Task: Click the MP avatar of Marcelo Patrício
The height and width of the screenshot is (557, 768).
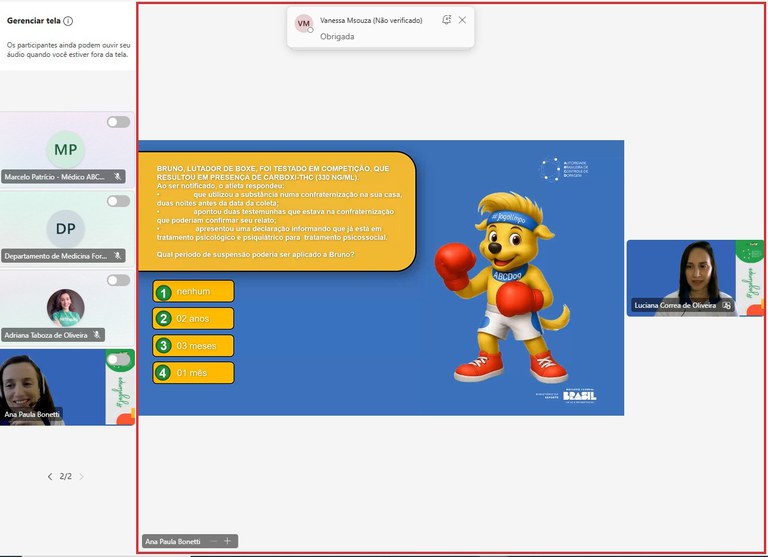Action: (x=66, y=149)
